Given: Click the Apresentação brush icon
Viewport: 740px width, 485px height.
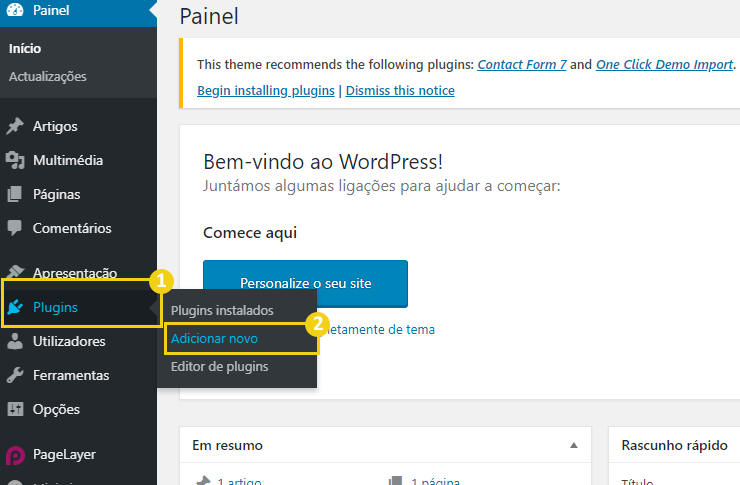Looking at the screenshot, I should pyautogui.click(x=15, y=271).
